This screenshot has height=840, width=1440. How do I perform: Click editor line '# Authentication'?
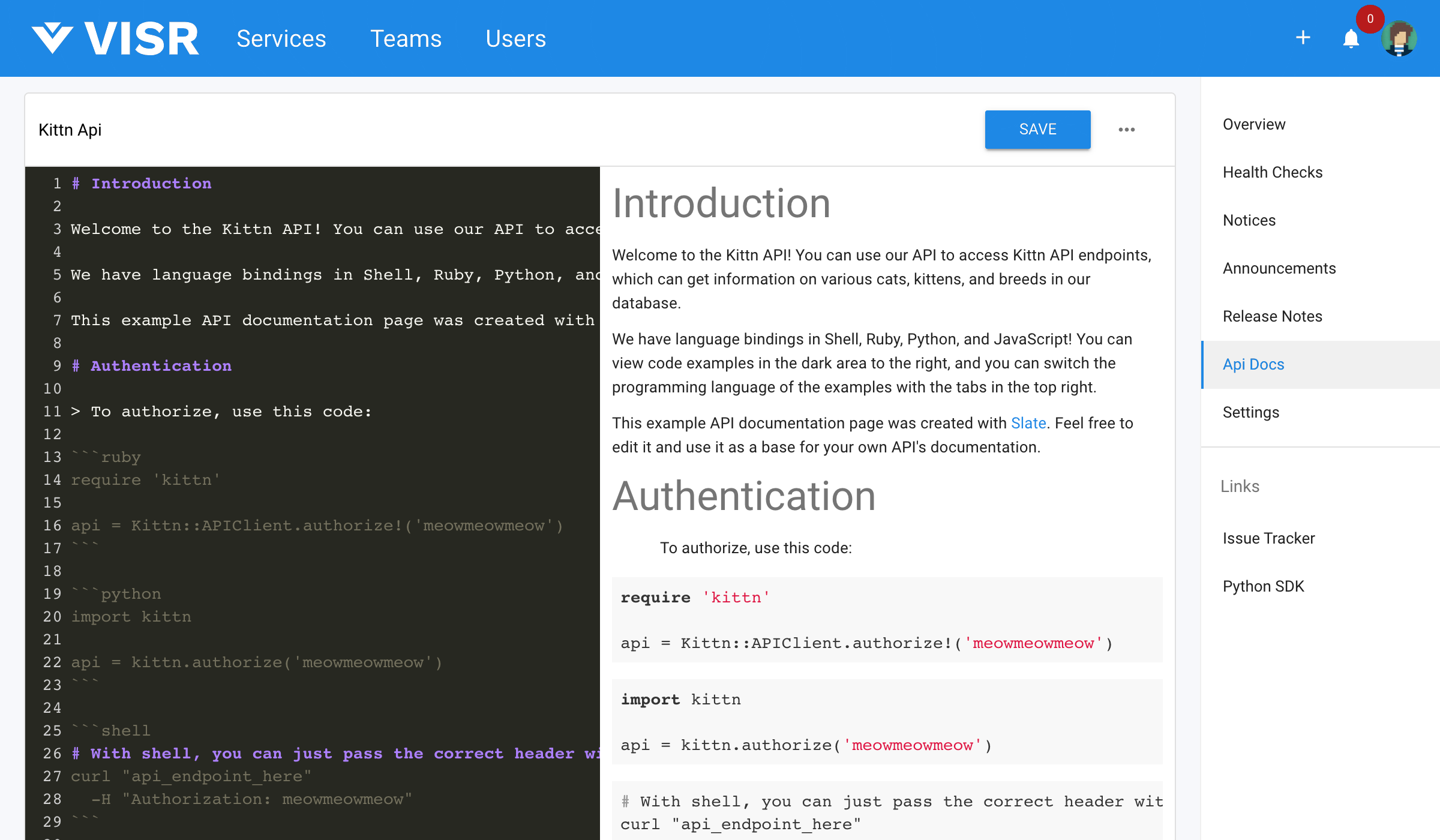(x=151, y=366)
